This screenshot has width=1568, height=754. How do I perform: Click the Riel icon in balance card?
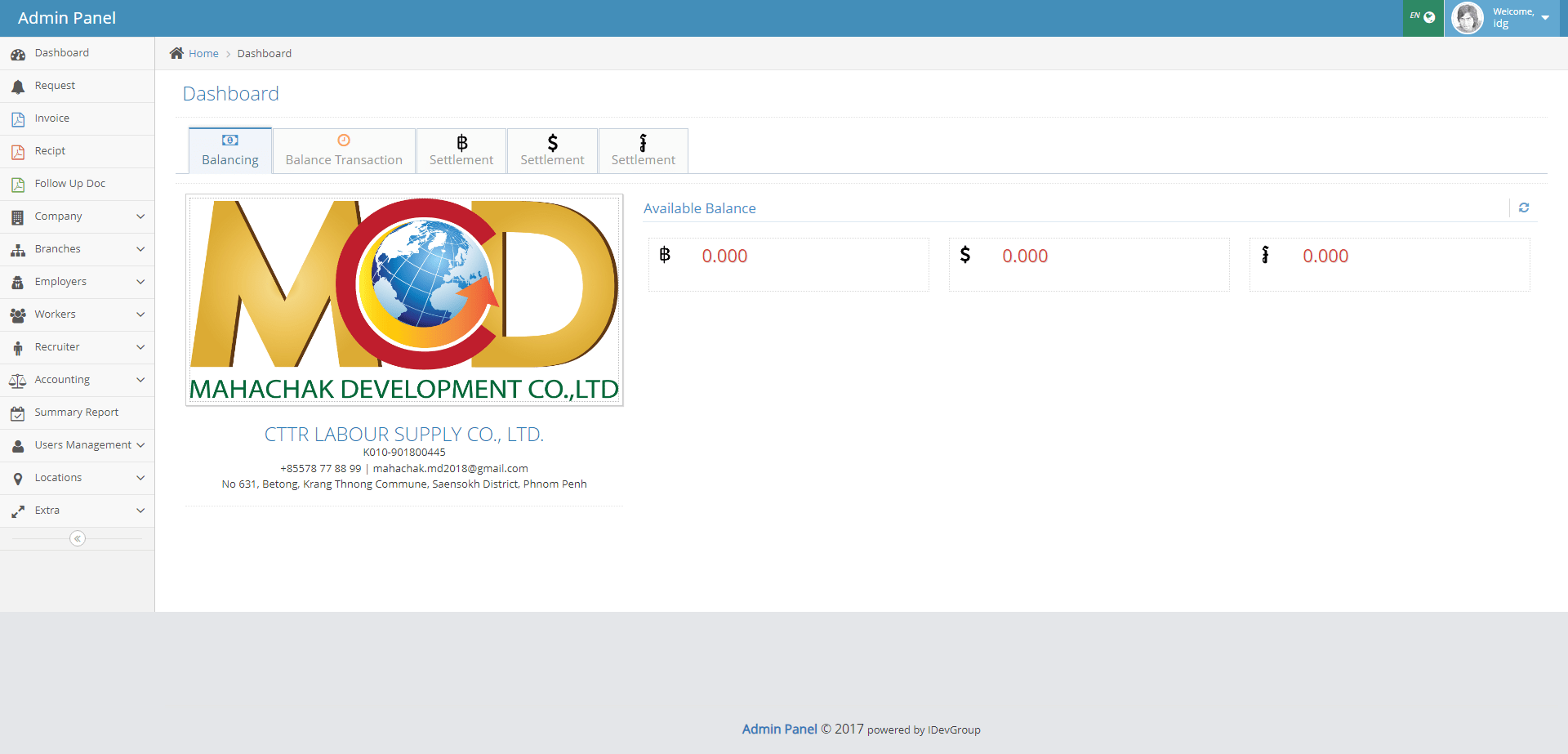pos(1265,255)
